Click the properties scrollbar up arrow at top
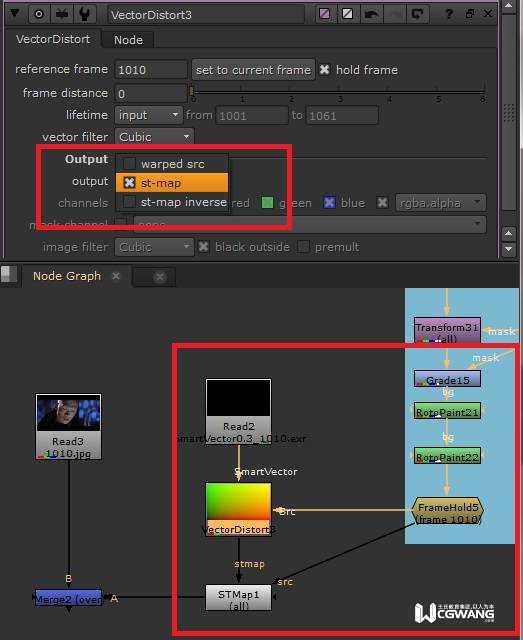The image size is (523, 640). (508, 6)
